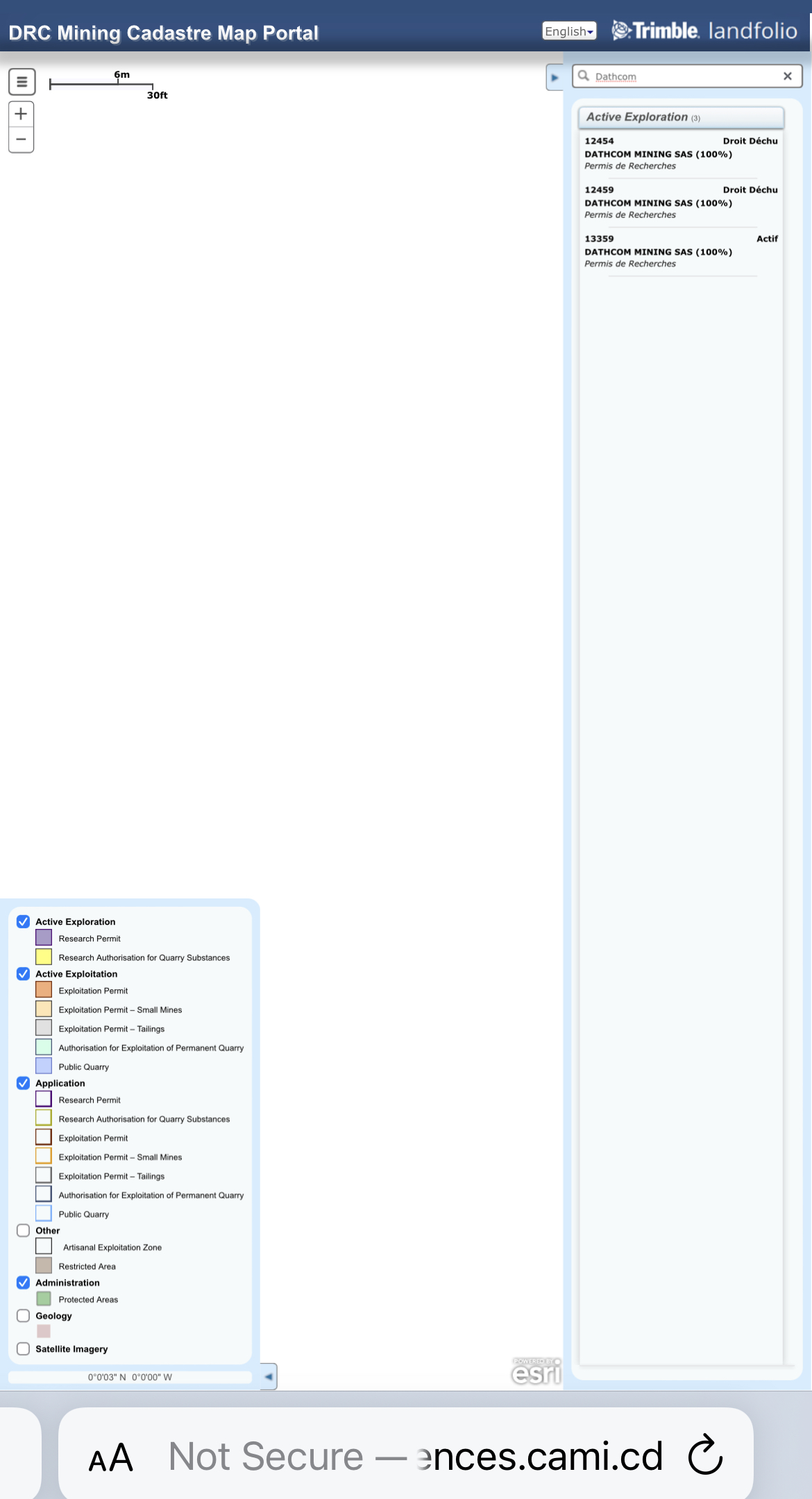
Task: Open permit 12459 Dathcom Mining entry
Action: (x=680, y=203)
